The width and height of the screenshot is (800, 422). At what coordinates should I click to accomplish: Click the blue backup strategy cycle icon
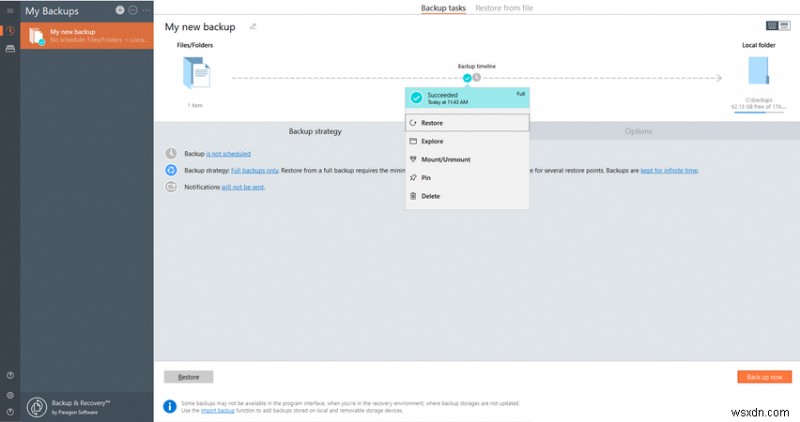[171, 170]
